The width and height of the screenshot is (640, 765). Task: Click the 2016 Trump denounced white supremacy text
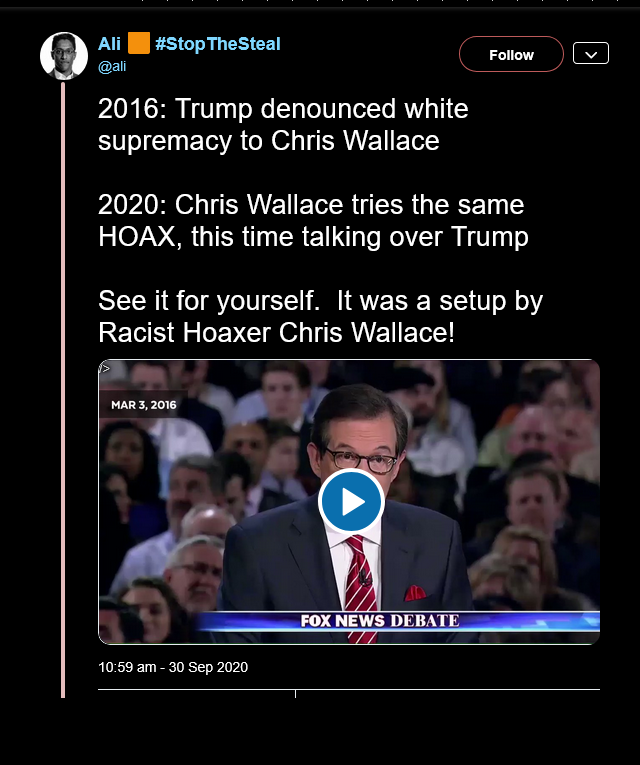pyautogui.click(x=283, y=124)
